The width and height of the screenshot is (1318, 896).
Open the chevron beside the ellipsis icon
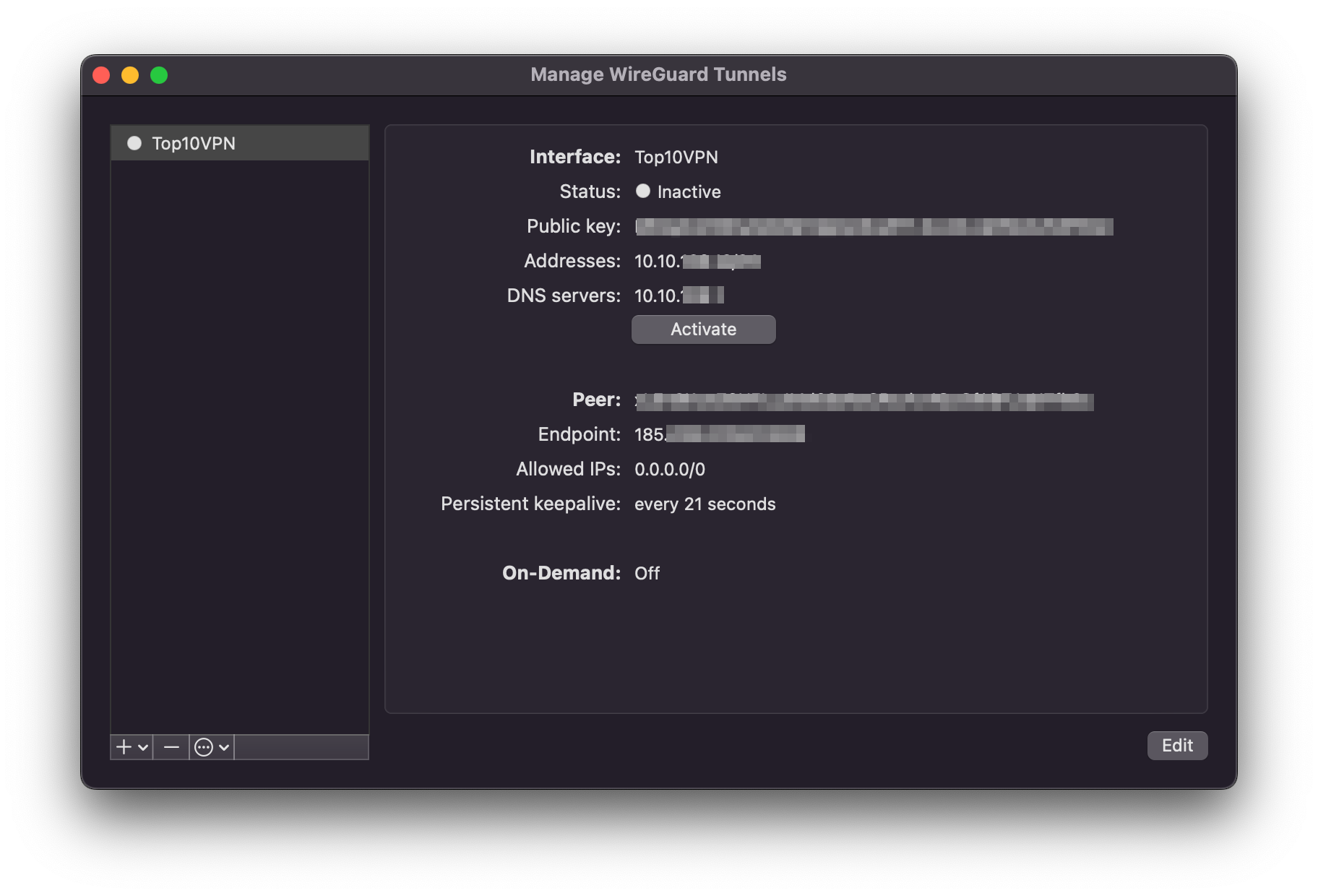coord(222,746)
